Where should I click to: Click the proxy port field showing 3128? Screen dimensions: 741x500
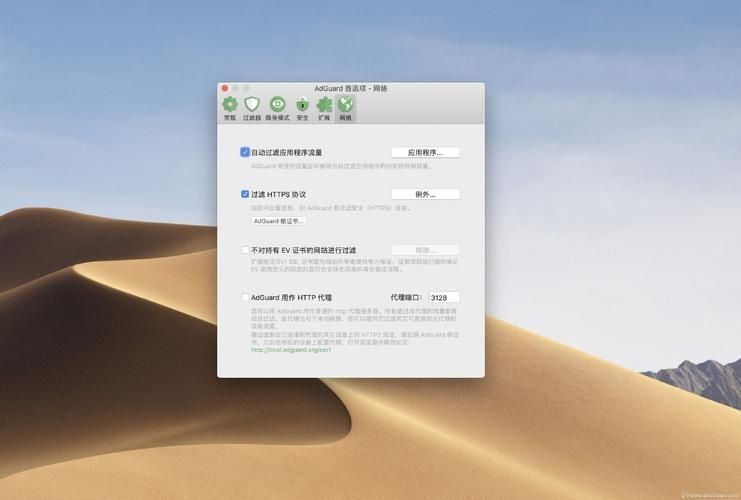click(x=444, y=297)
